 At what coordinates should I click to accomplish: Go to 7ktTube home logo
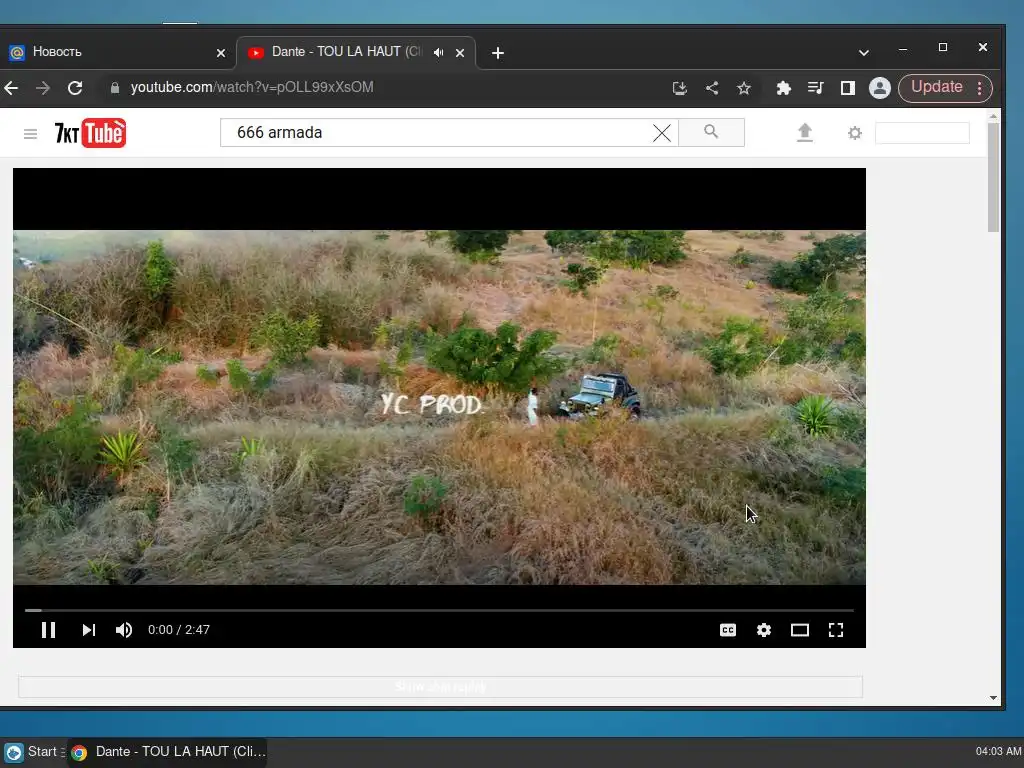click(90, 133)
